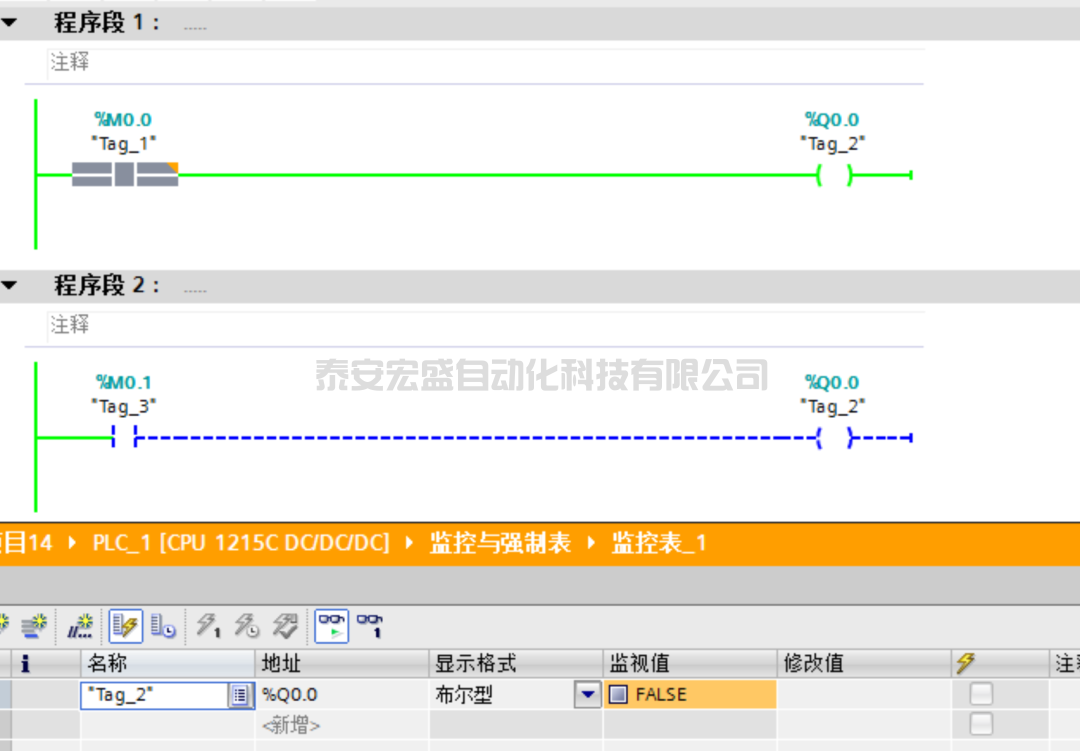
Task: Check the modify checkbox in the new row
Action: tap(982, 724)
